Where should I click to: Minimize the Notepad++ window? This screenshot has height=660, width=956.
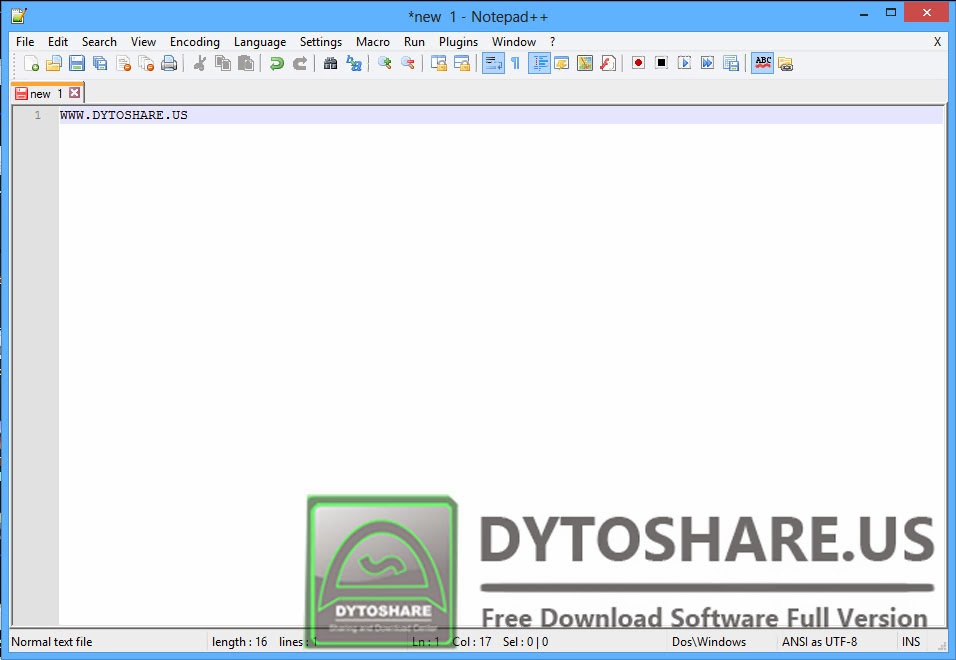coord(863,13)
